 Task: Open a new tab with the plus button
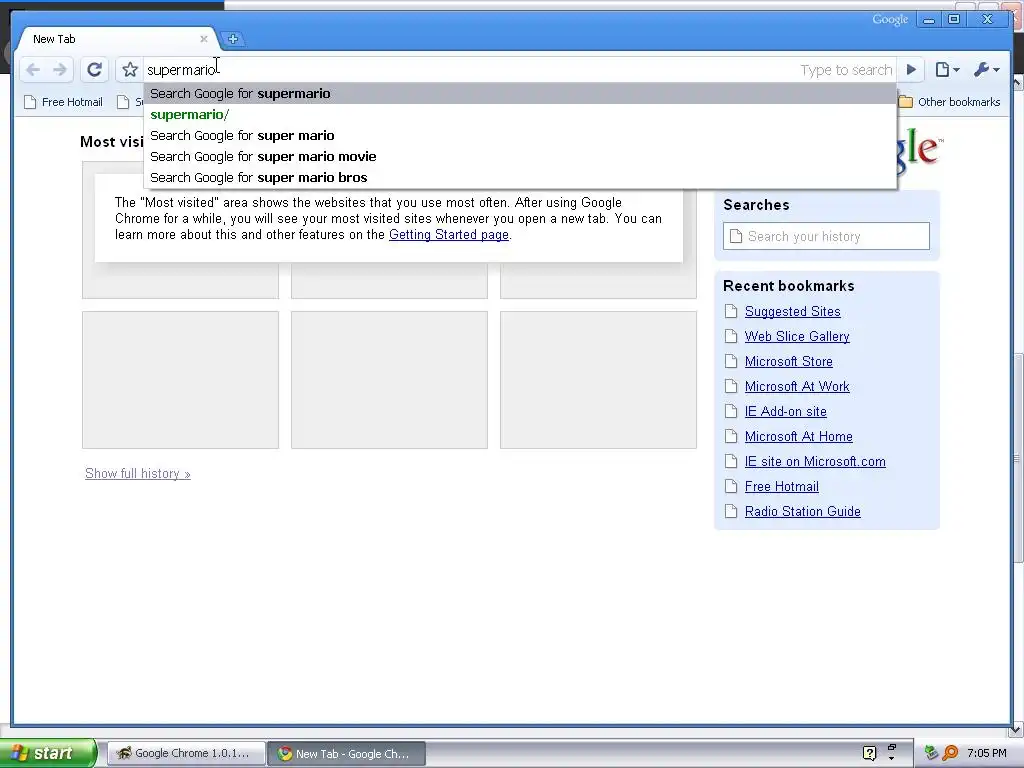click(233, 39)
